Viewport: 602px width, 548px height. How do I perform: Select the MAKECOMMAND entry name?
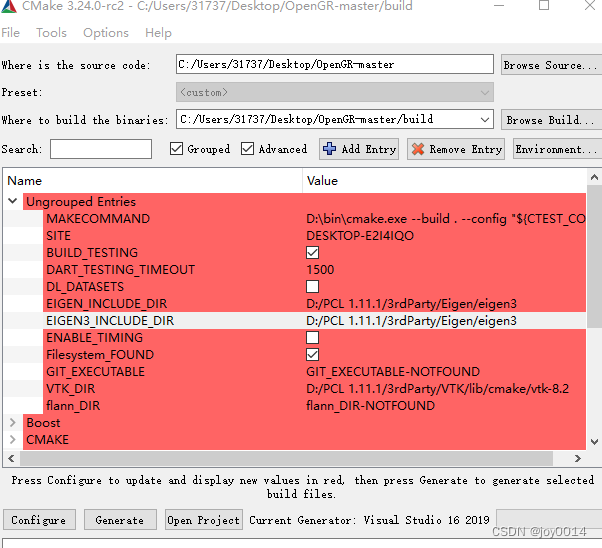98,219
